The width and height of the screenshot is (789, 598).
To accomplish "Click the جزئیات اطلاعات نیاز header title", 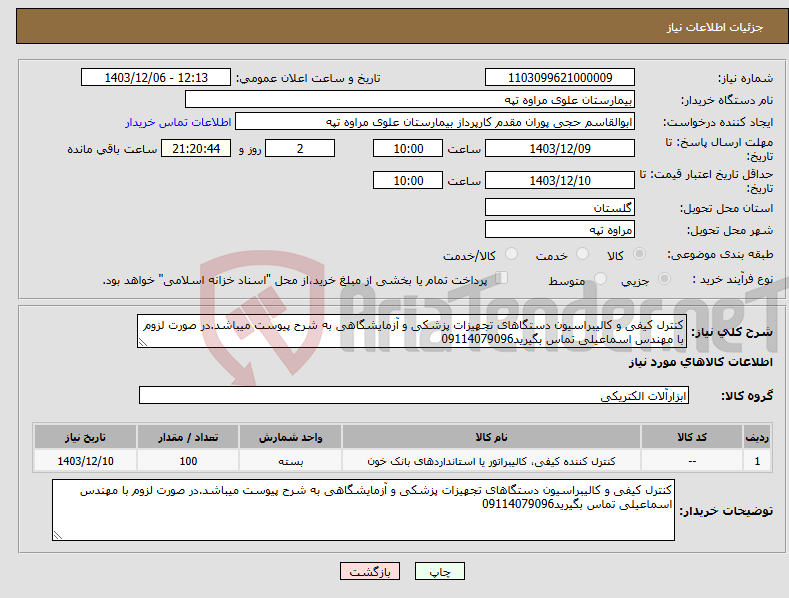I will (x=715, y=27).
